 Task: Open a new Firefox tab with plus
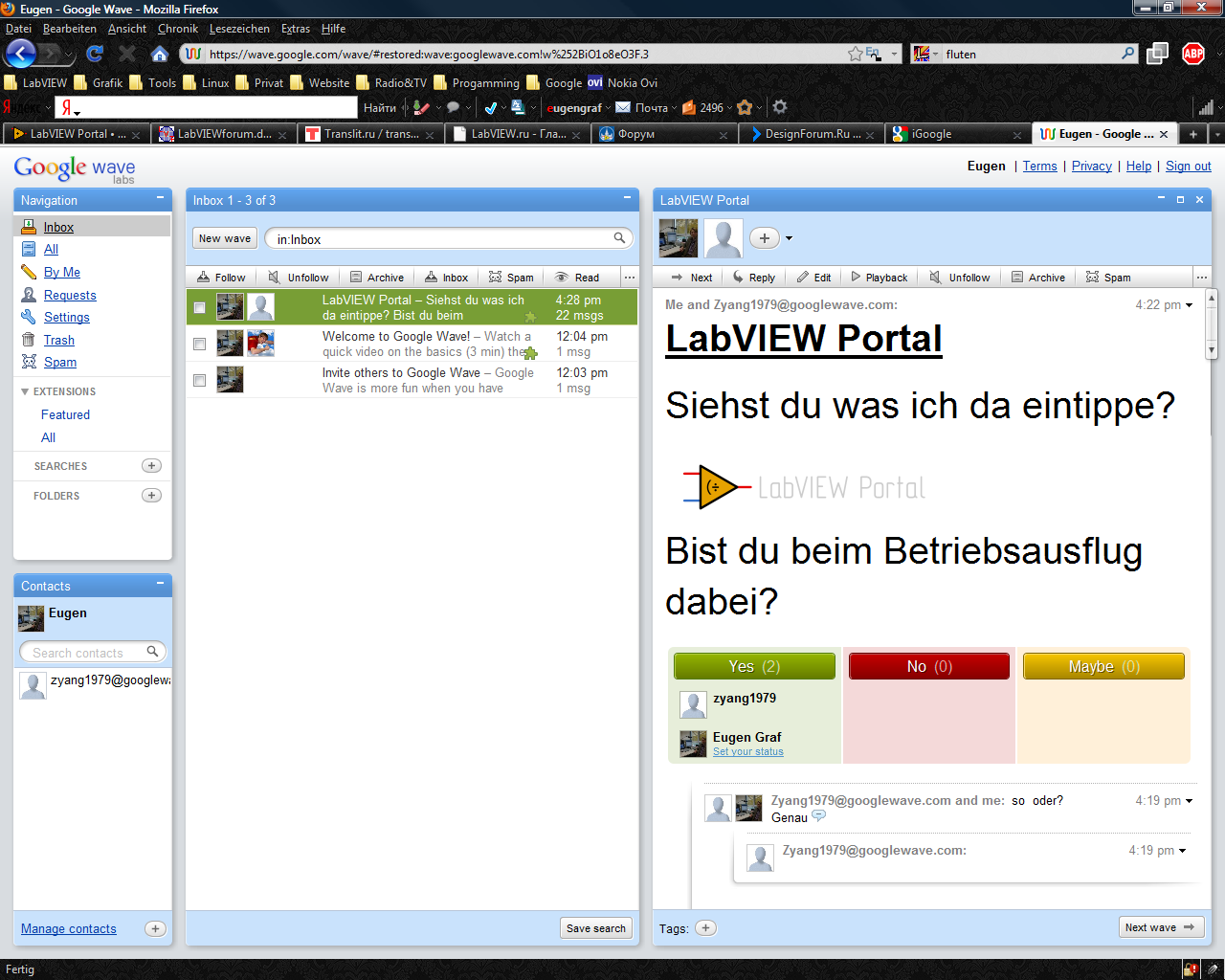[1193, 134]
